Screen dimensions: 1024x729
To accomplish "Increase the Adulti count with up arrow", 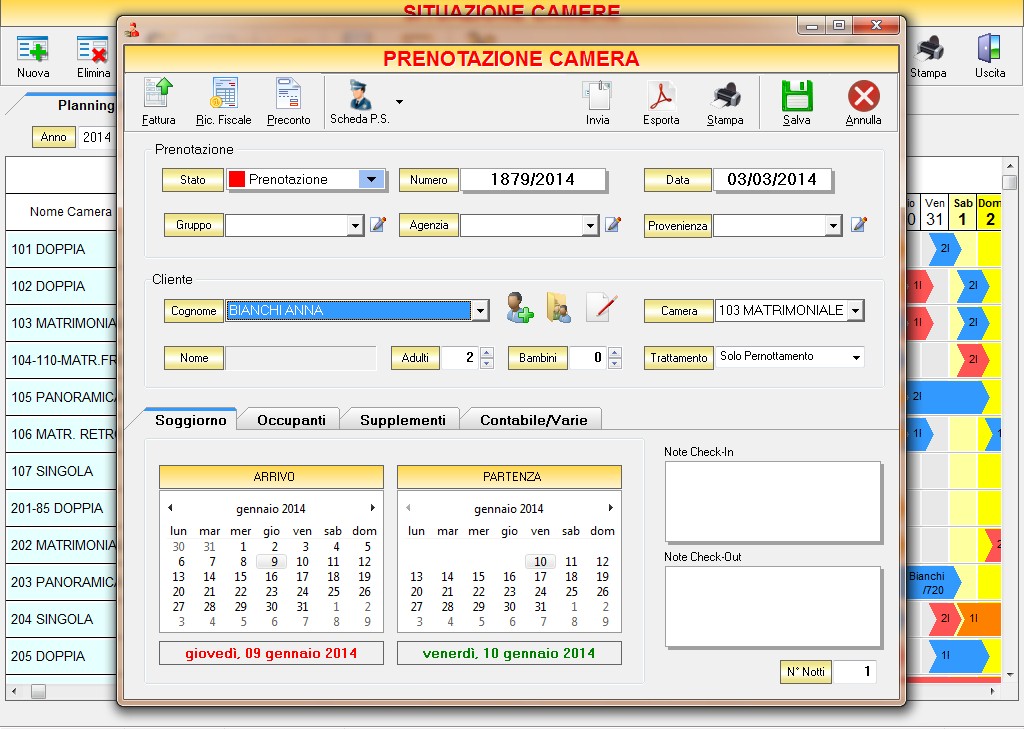I will pyautogui.click(x=487, y=352).
